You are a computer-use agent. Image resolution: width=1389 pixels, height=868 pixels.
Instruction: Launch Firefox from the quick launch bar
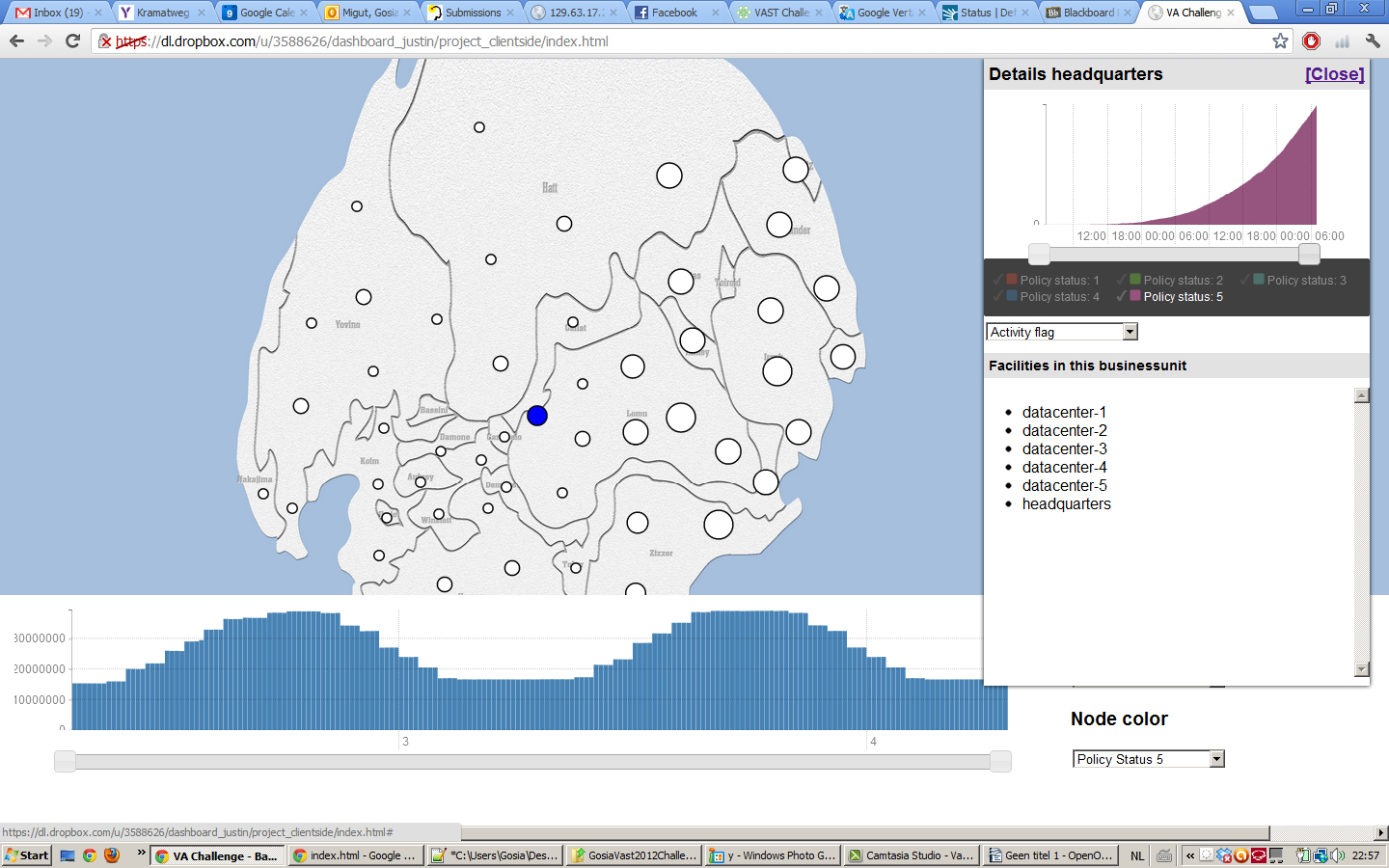(112, 855)
